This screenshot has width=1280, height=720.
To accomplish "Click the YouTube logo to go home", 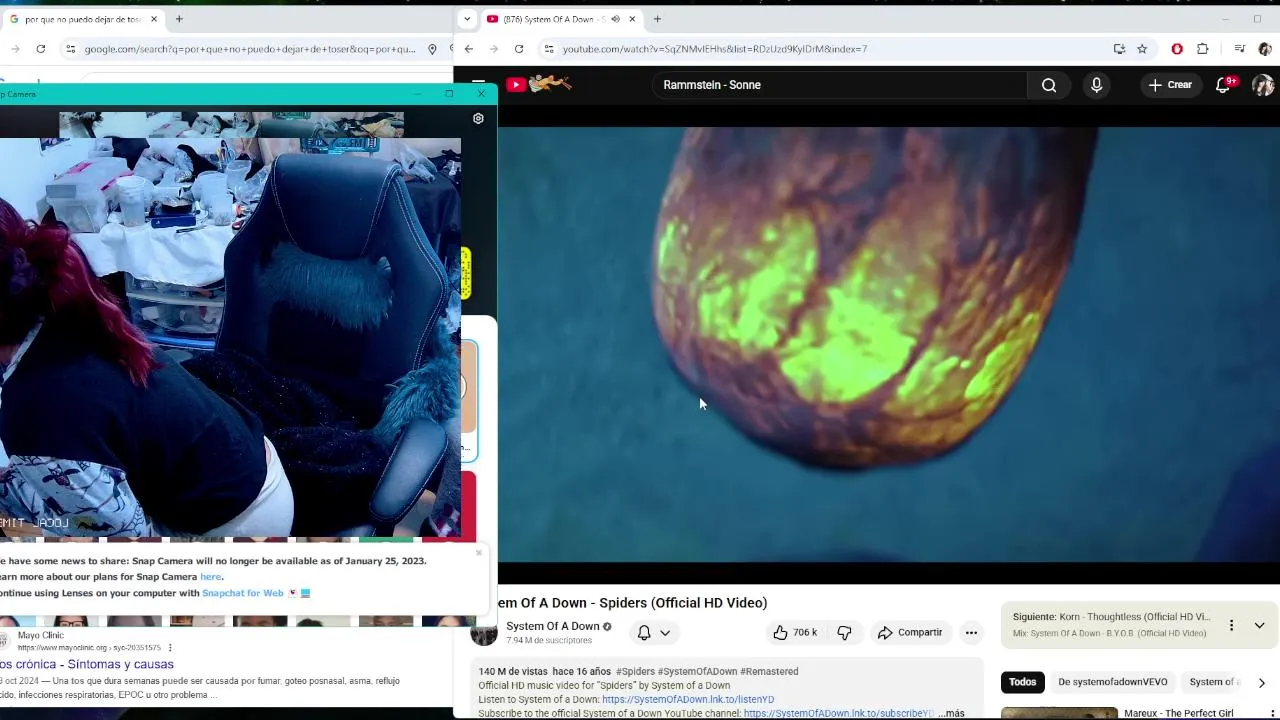I will tap(539, 85).
